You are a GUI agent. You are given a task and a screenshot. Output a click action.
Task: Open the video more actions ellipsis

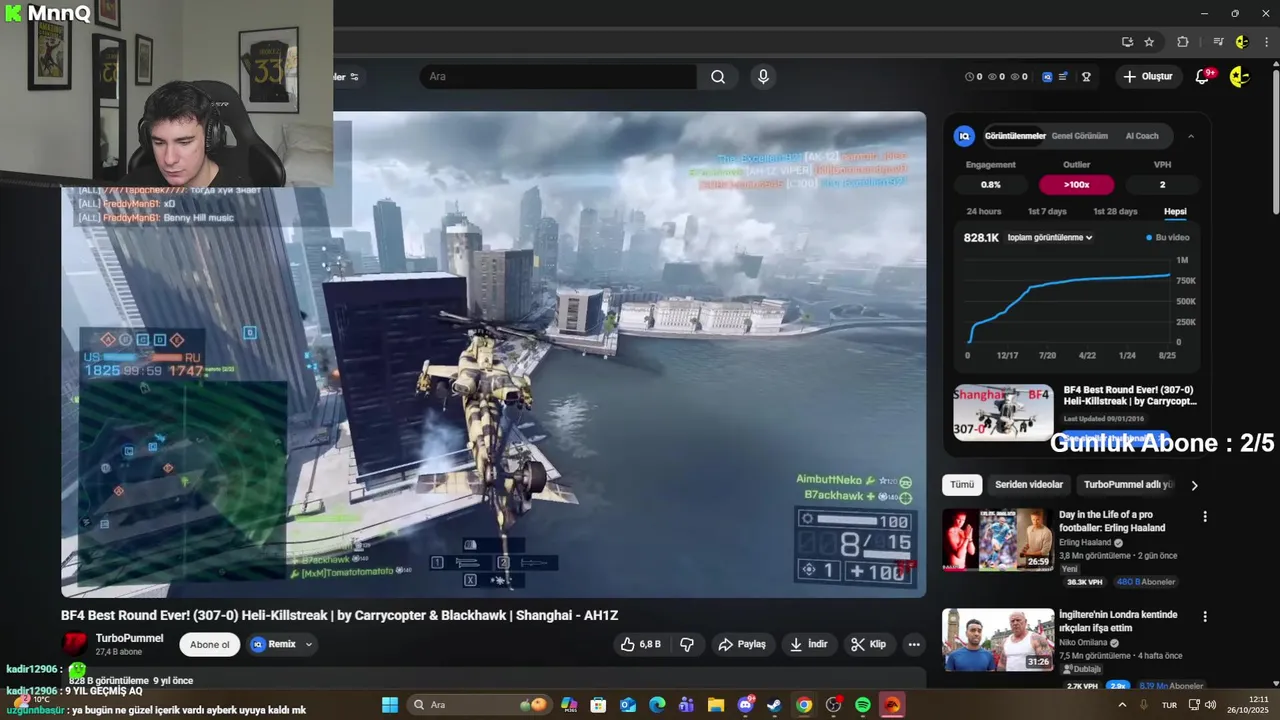pos(913,644)
